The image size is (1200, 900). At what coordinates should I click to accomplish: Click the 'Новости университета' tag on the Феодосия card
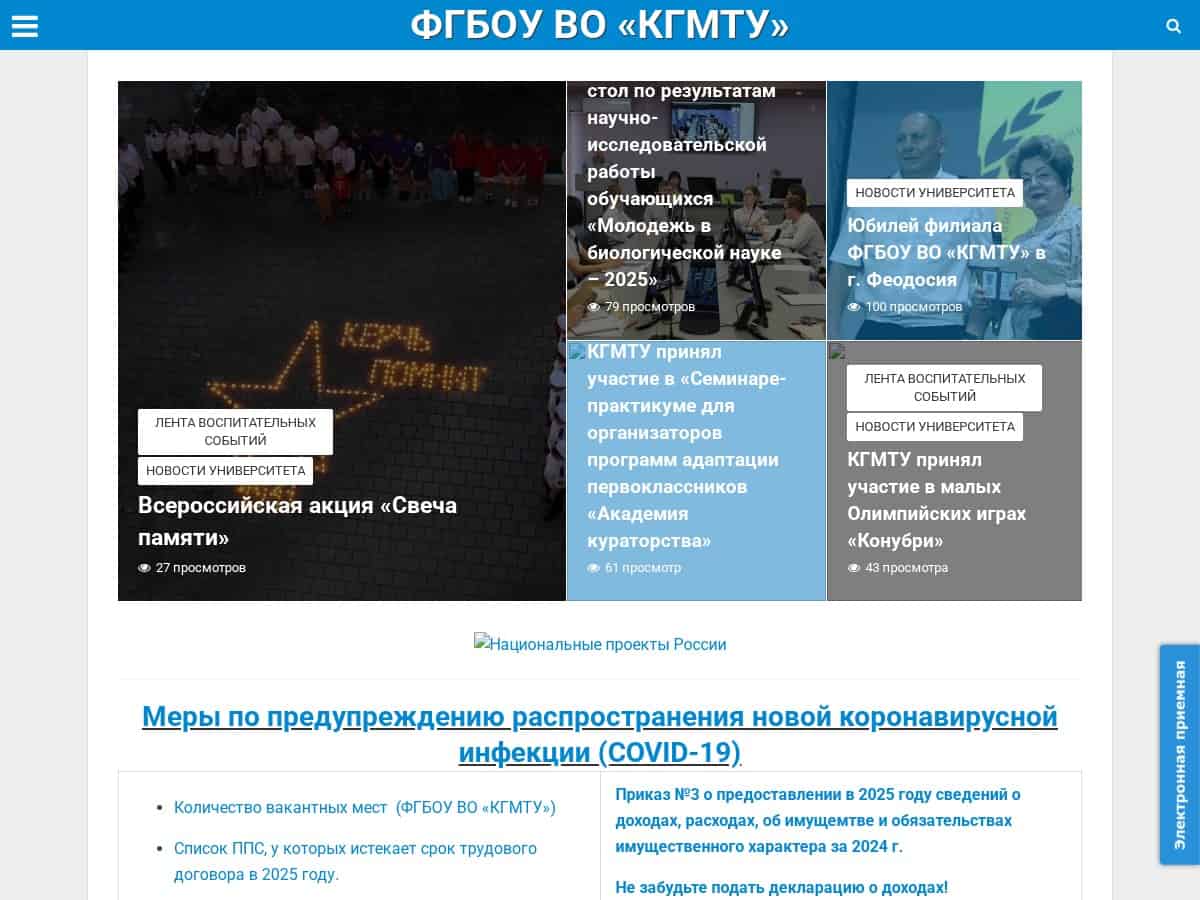(935, 192)
